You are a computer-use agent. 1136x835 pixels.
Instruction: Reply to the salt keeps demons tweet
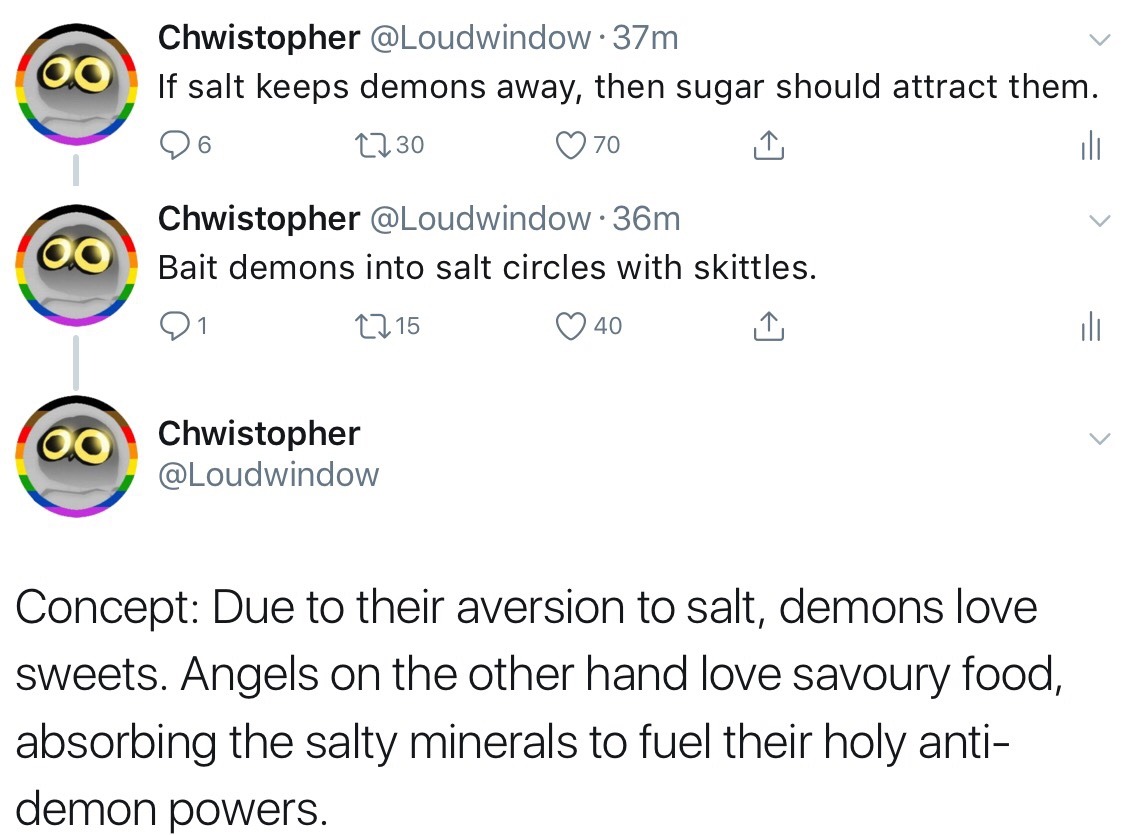pos(174,146)
